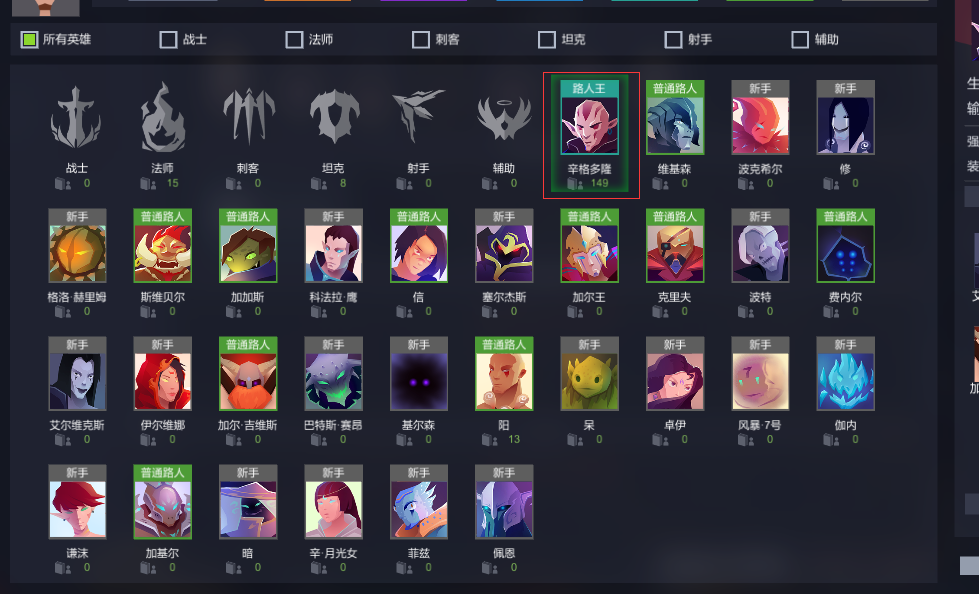Choose hero 阳 with 13 matches

coord(504,374)
